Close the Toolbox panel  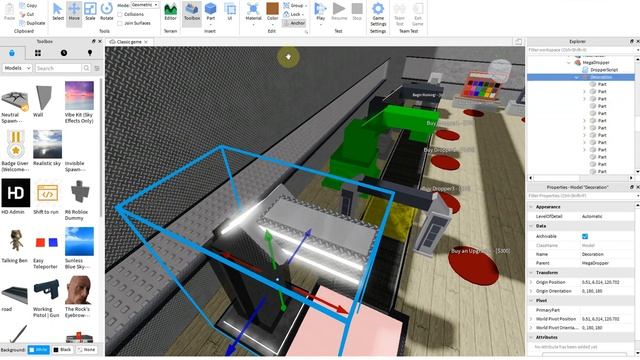tap(100, 42)
